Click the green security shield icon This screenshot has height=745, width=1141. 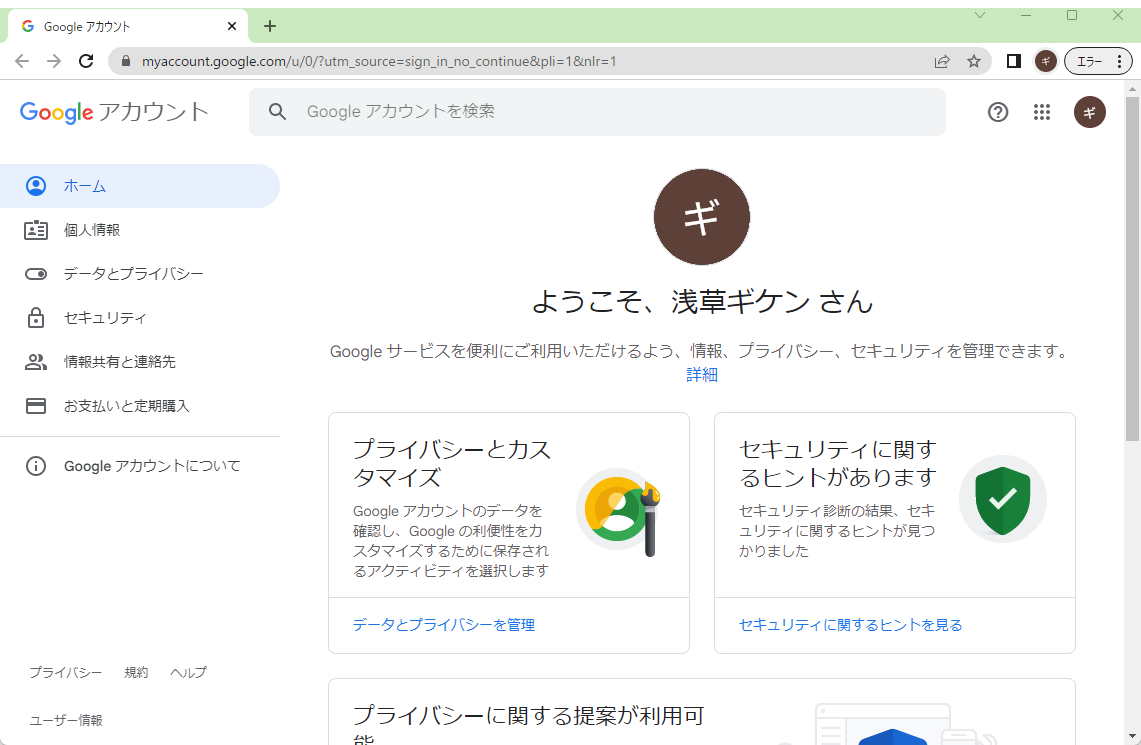click(x=1003, y=500)
